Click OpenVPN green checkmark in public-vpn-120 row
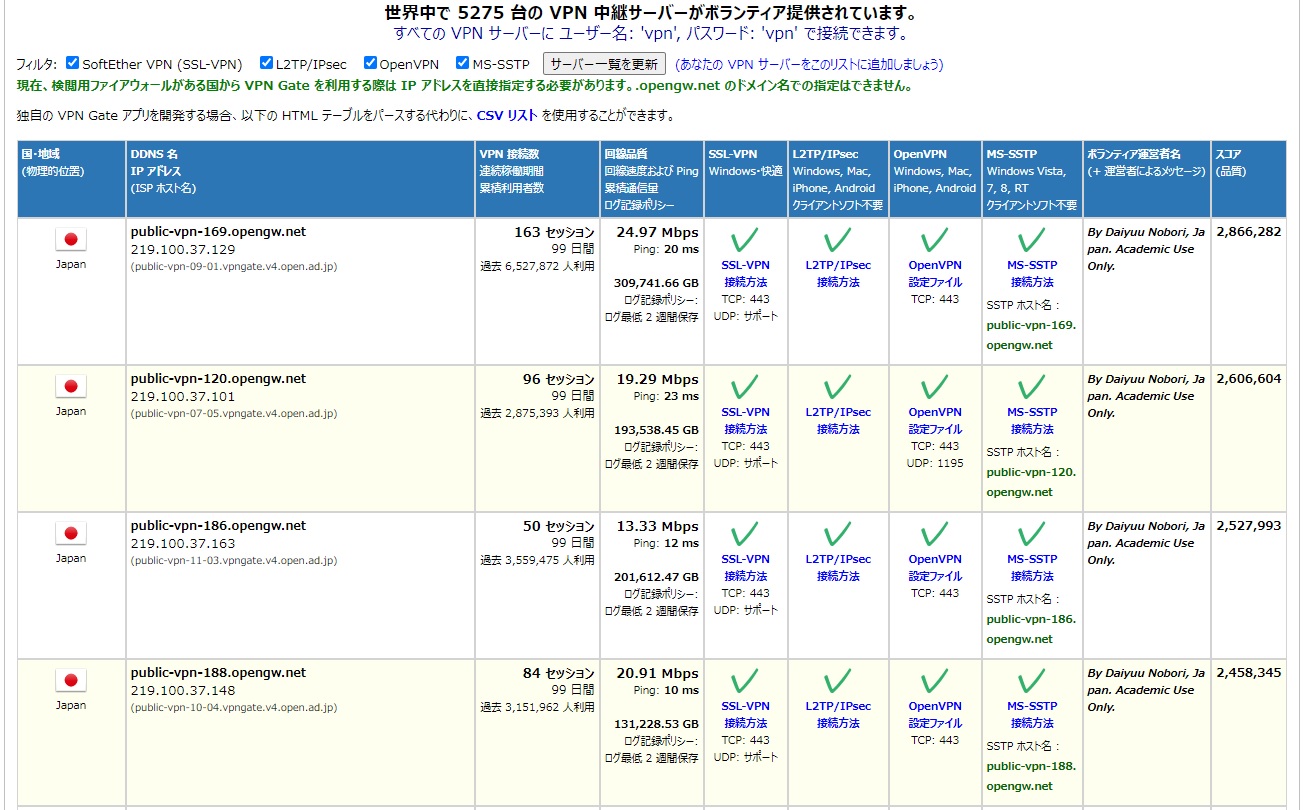The image size is (1304, 810). pyautogui.click(x=934, y=387)
